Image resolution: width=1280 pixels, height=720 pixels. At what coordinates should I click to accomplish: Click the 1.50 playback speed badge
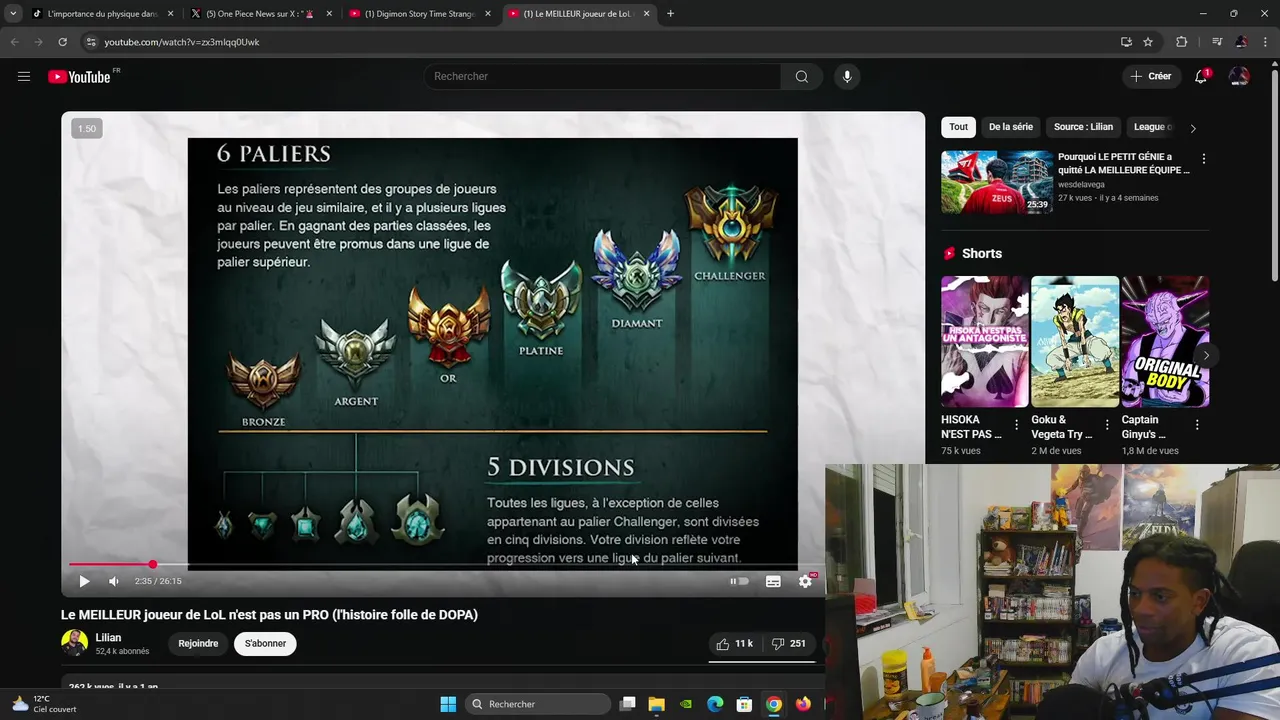(x=87, y=128)
